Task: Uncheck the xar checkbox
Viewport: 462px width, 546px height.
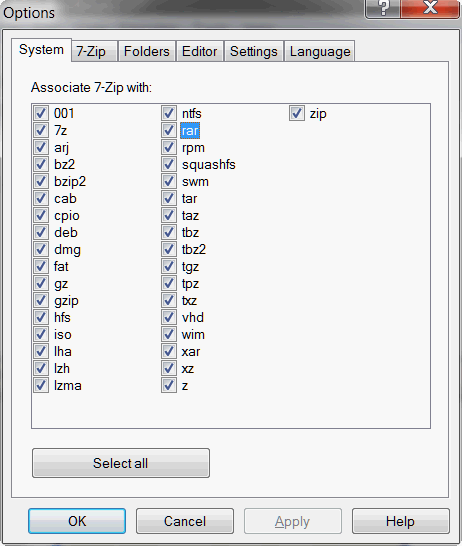Action: (169, 351)
